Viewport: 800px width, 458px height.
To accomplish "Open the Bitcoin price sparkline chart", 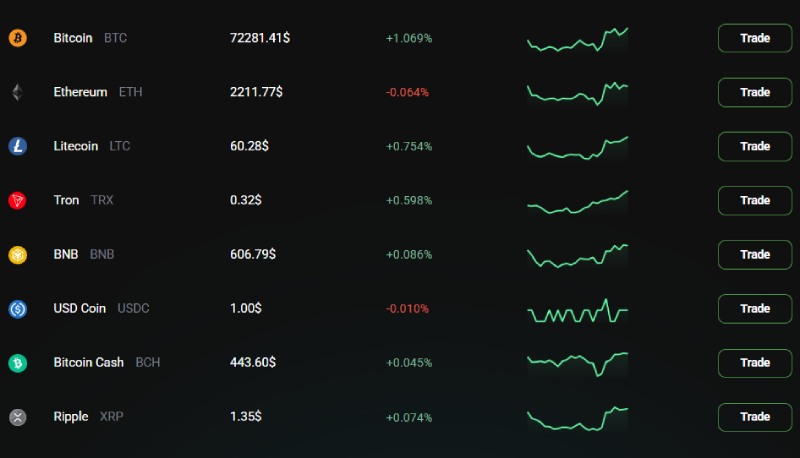I will pos(577,40).
